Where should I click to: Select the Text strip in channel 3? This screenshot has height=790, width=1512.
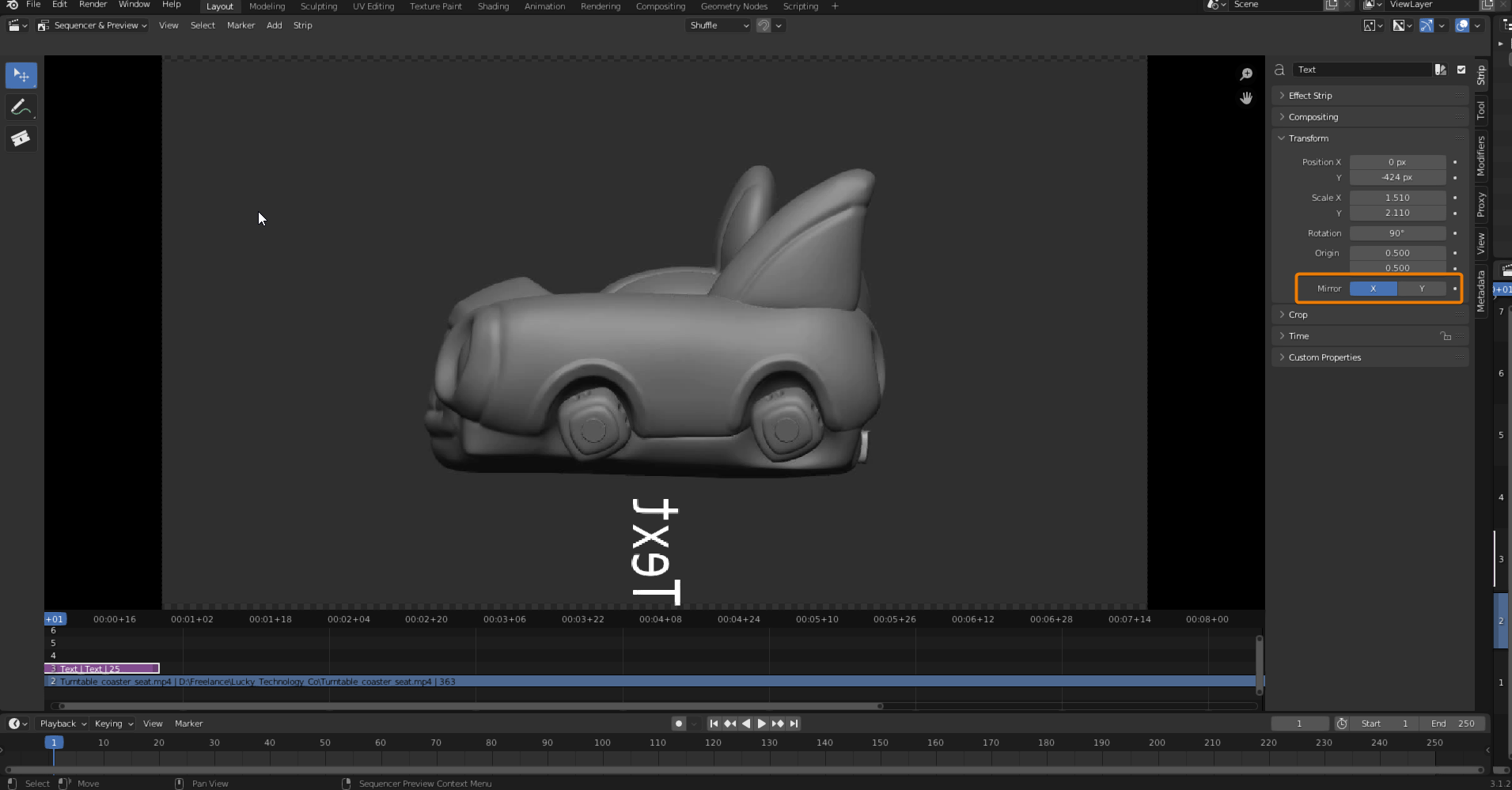coord(101,669)
